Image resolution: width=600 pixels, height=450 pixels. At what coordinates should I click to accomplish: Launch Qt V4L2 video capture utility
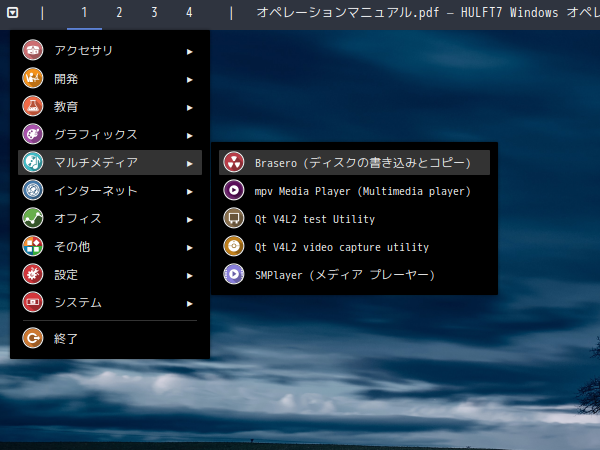[354, 246]
